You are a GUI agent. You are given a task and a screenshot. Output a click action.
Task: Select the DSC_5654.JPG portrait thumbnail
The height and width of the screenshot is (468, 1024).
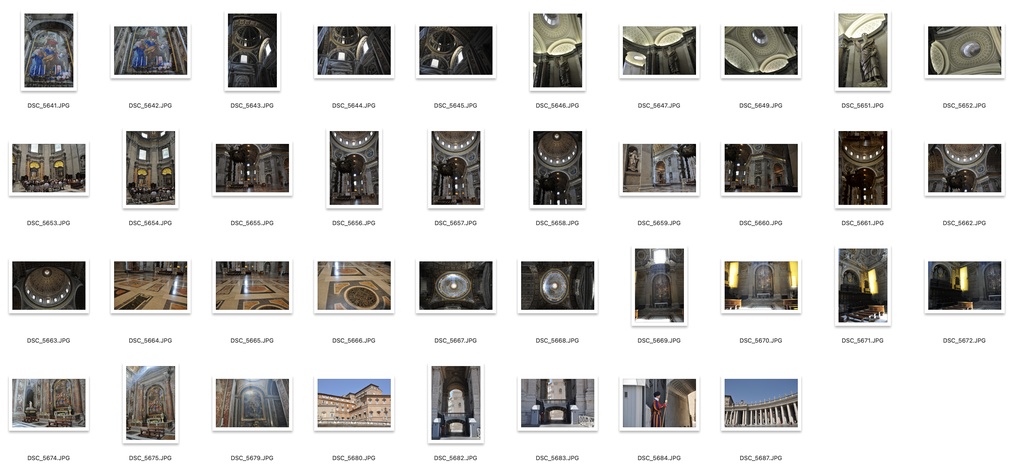pyautogui.click(x=150, y=168)
